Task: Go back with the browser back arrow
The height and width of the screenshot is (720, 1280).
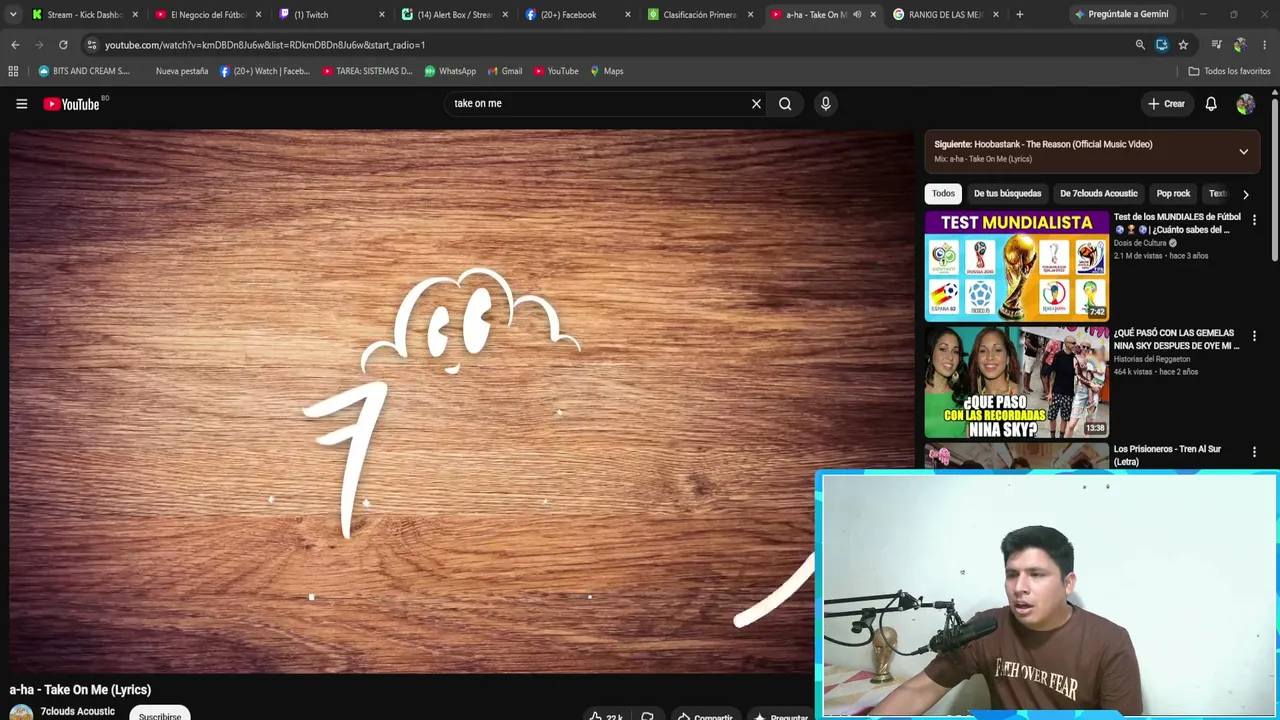Action: point(15,45)
